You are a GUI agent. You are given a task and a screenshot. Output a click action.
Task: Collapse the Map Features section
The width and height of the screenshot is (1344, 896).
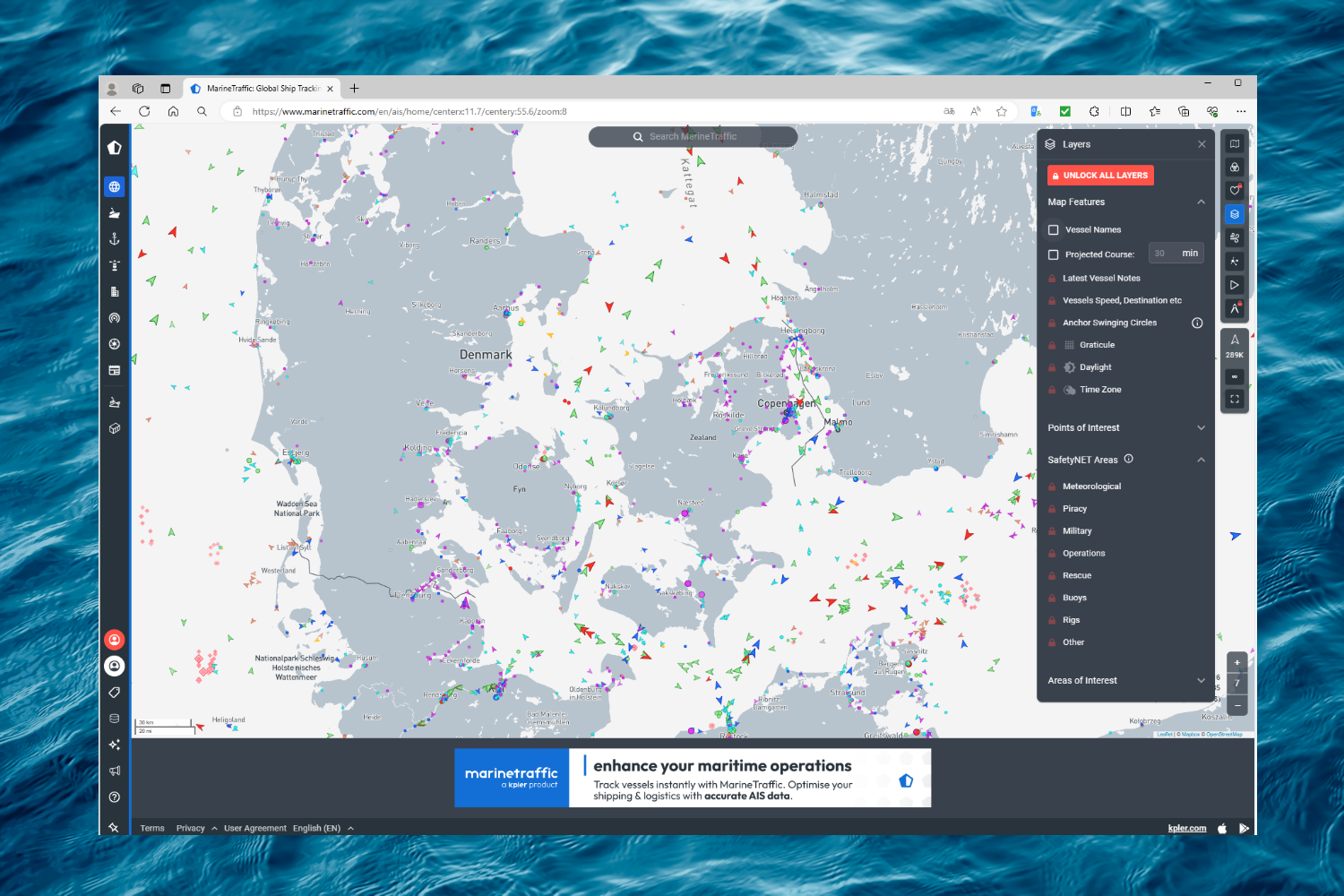pyautogui.click(x=1201, y=202)
